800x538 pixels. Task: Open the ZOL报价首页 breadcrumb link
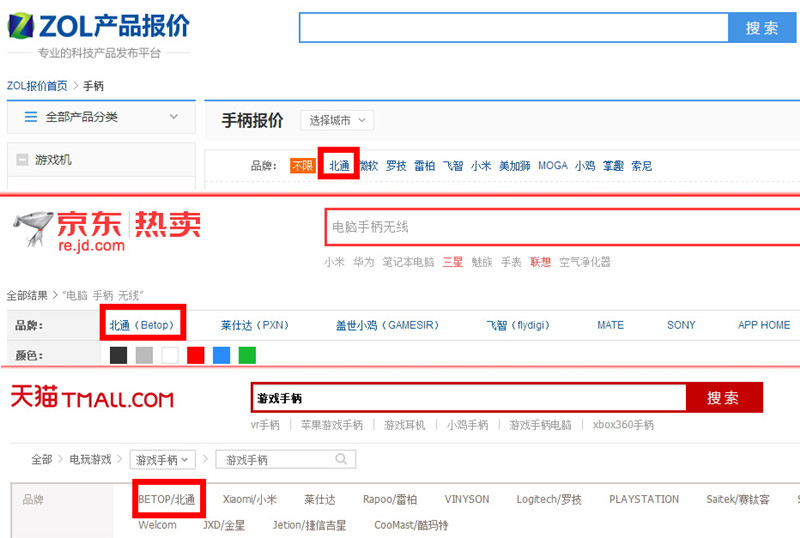[37, 86]
